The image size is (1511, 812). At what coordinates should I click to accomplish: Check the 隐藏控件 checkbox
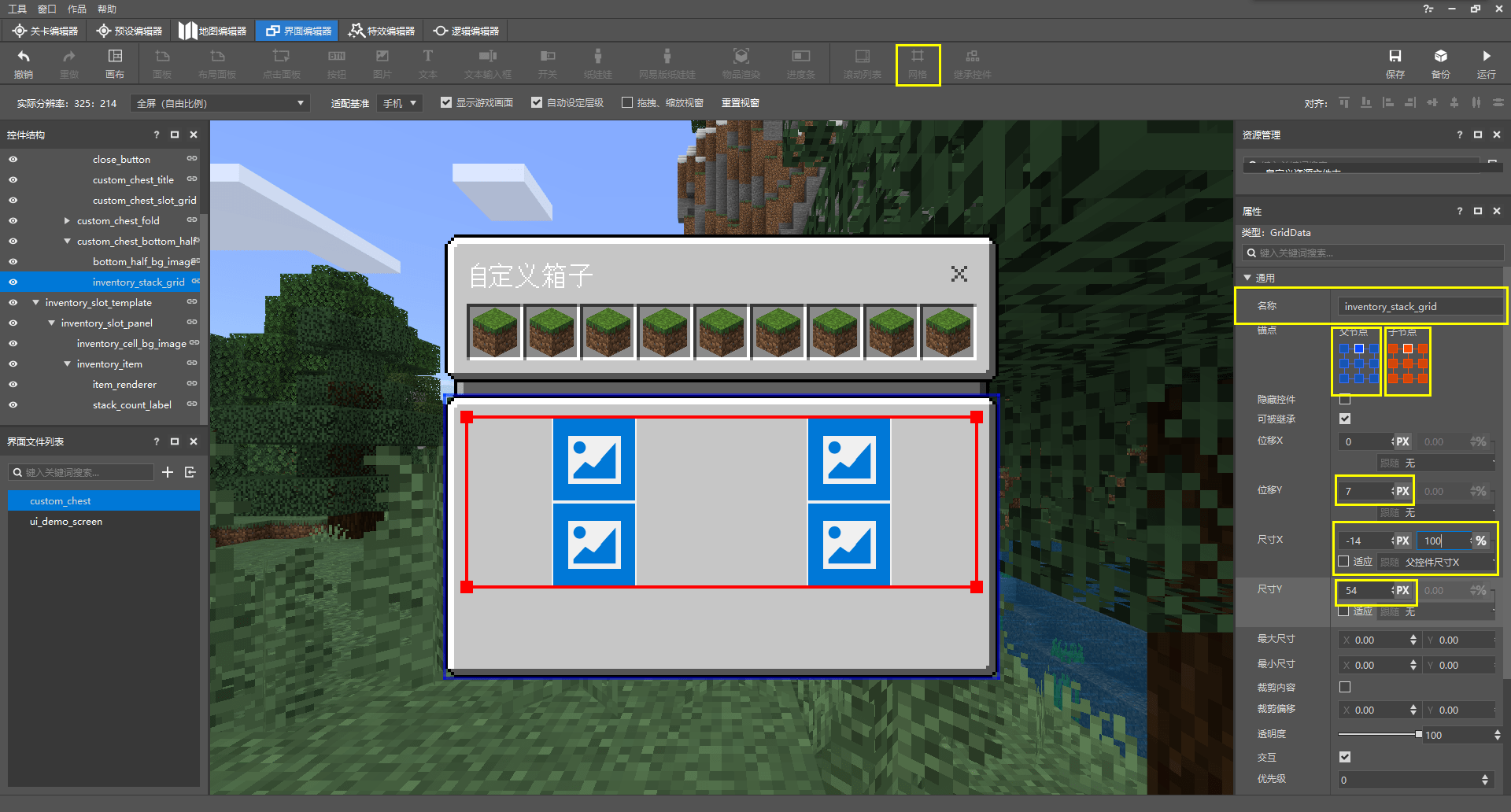point(1345,400)
